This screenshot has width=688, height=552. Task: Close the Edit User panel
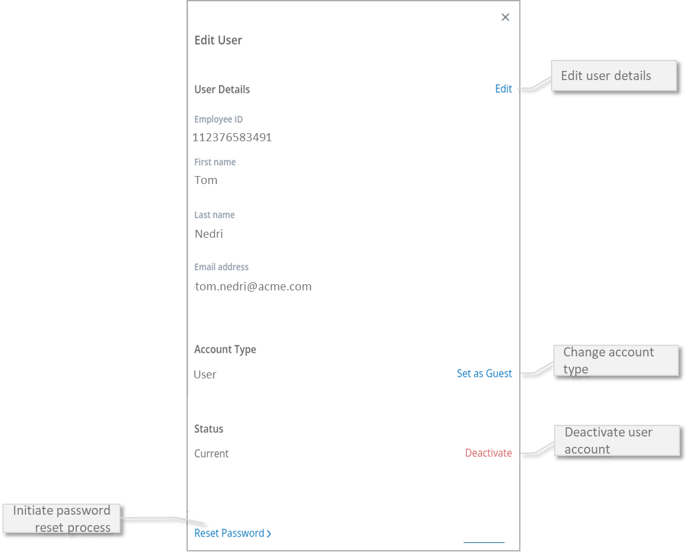pyautogui.click(x=505, y=17)
